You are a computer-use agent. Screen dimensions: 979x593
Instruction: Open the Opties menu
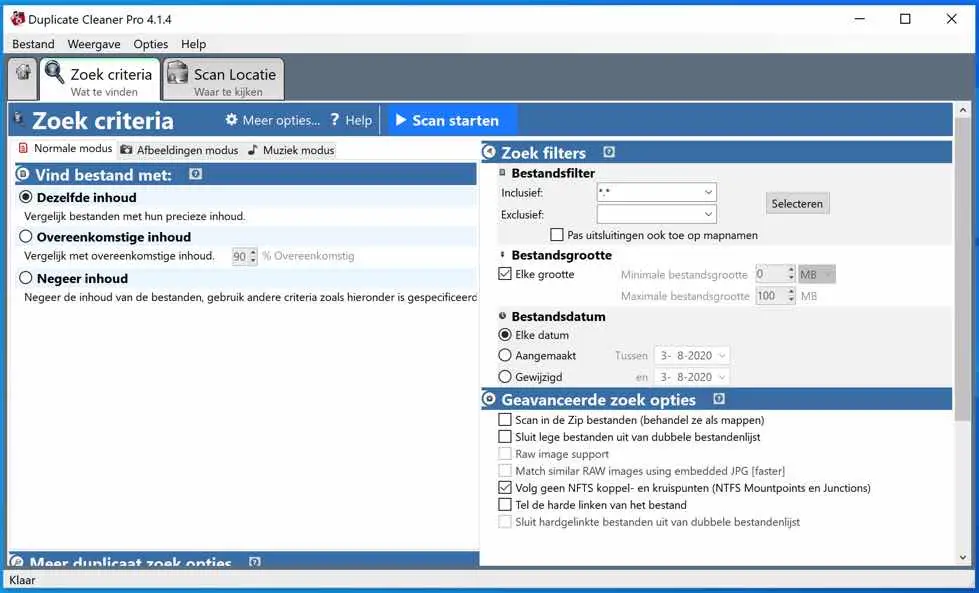150,44
